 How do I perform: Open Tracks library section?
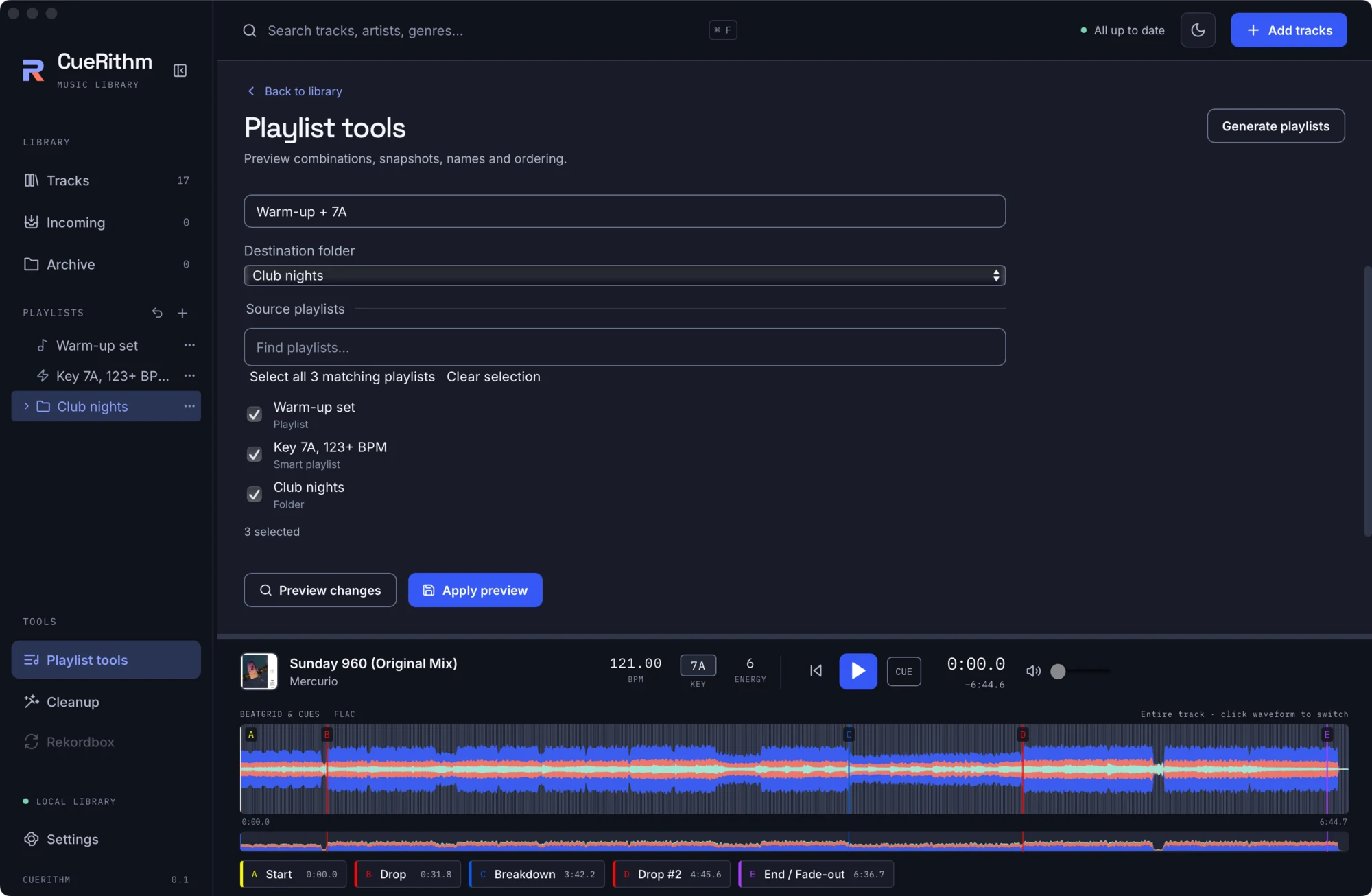(x=106, y=180)
